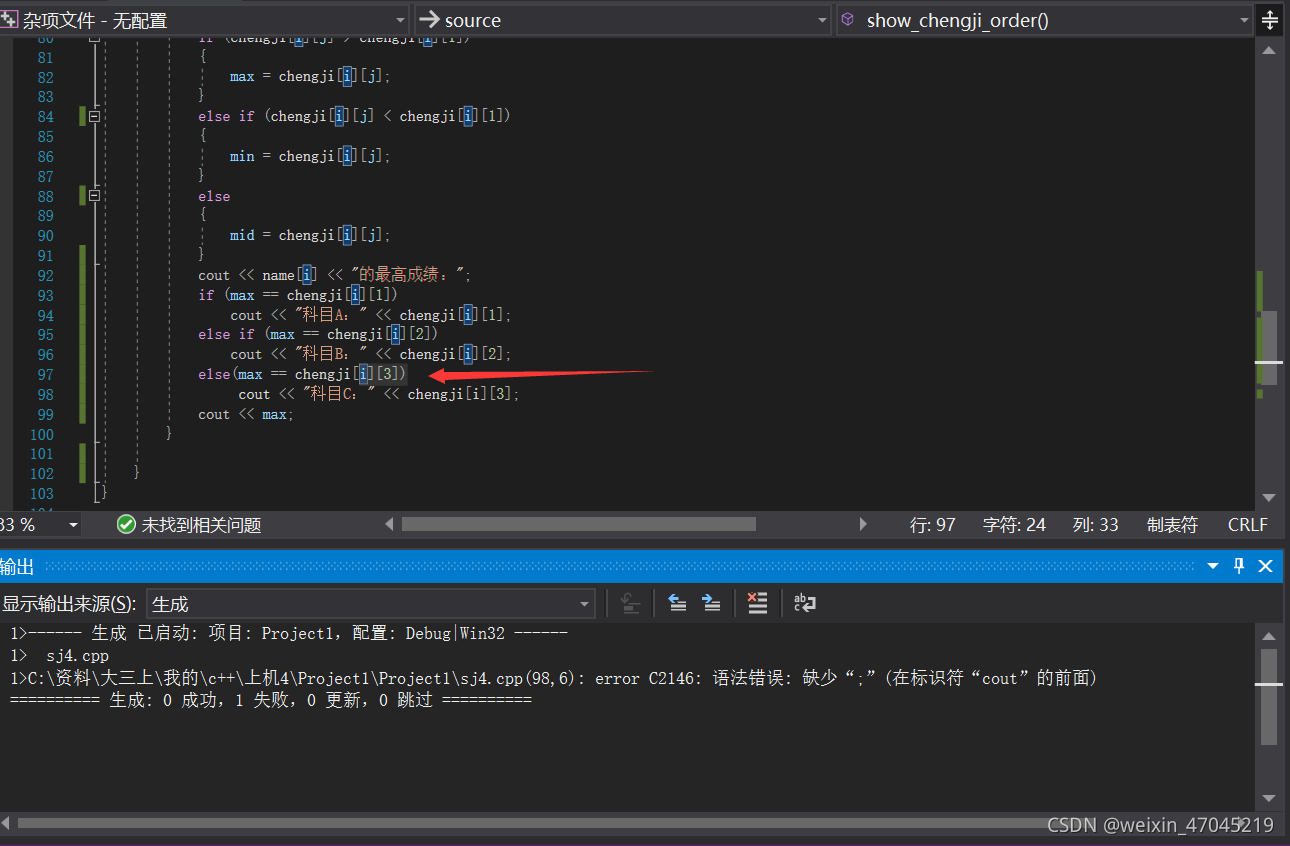Screen dimensions: 1290x846
Task: Click the editor vertical scrollbar down arrow
Action: [x=1269, y=497]
